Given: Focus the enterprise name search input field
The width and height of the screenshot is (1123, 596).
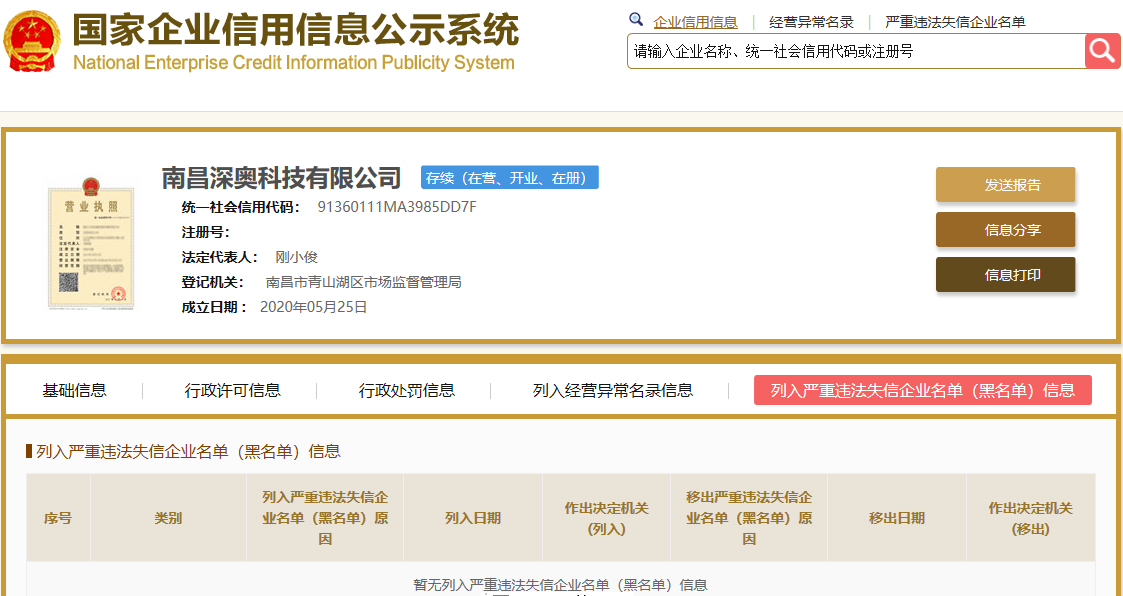Looking at the screenshot, I should (857, 51).
